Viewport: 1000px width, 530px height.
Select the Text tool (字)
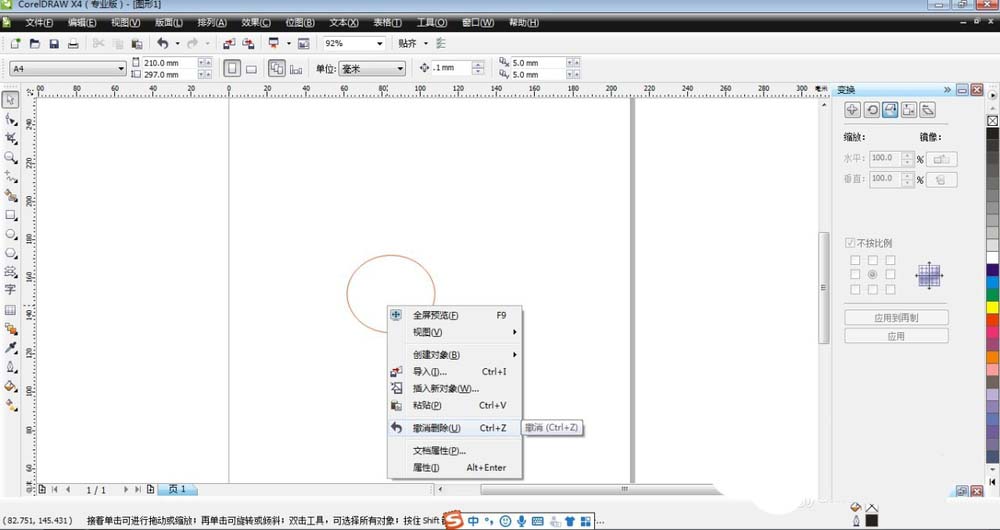(x=11, y=290)
